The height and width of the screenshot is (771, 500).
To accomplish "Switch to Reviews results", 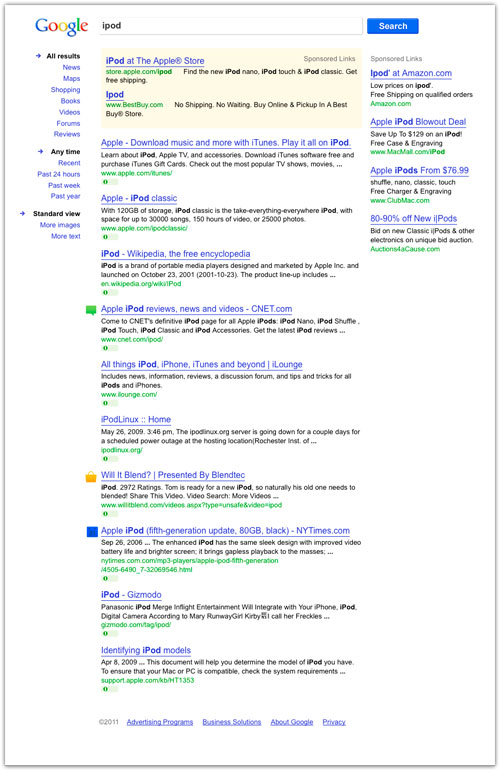I will tap(67, 134).
